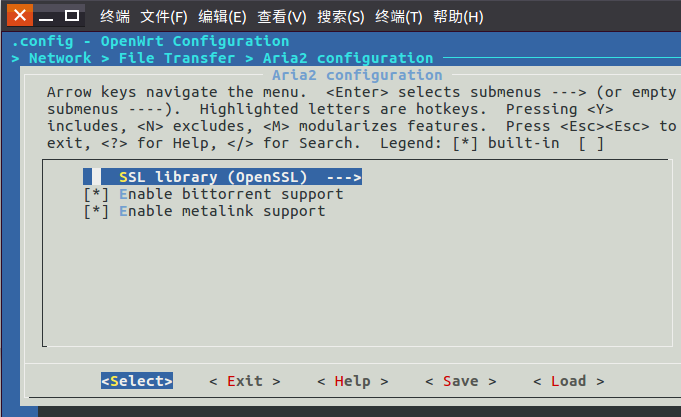Screen dimensions: 681x417
Task: Click Enable bittorrent support label
Action: point(231,194)
